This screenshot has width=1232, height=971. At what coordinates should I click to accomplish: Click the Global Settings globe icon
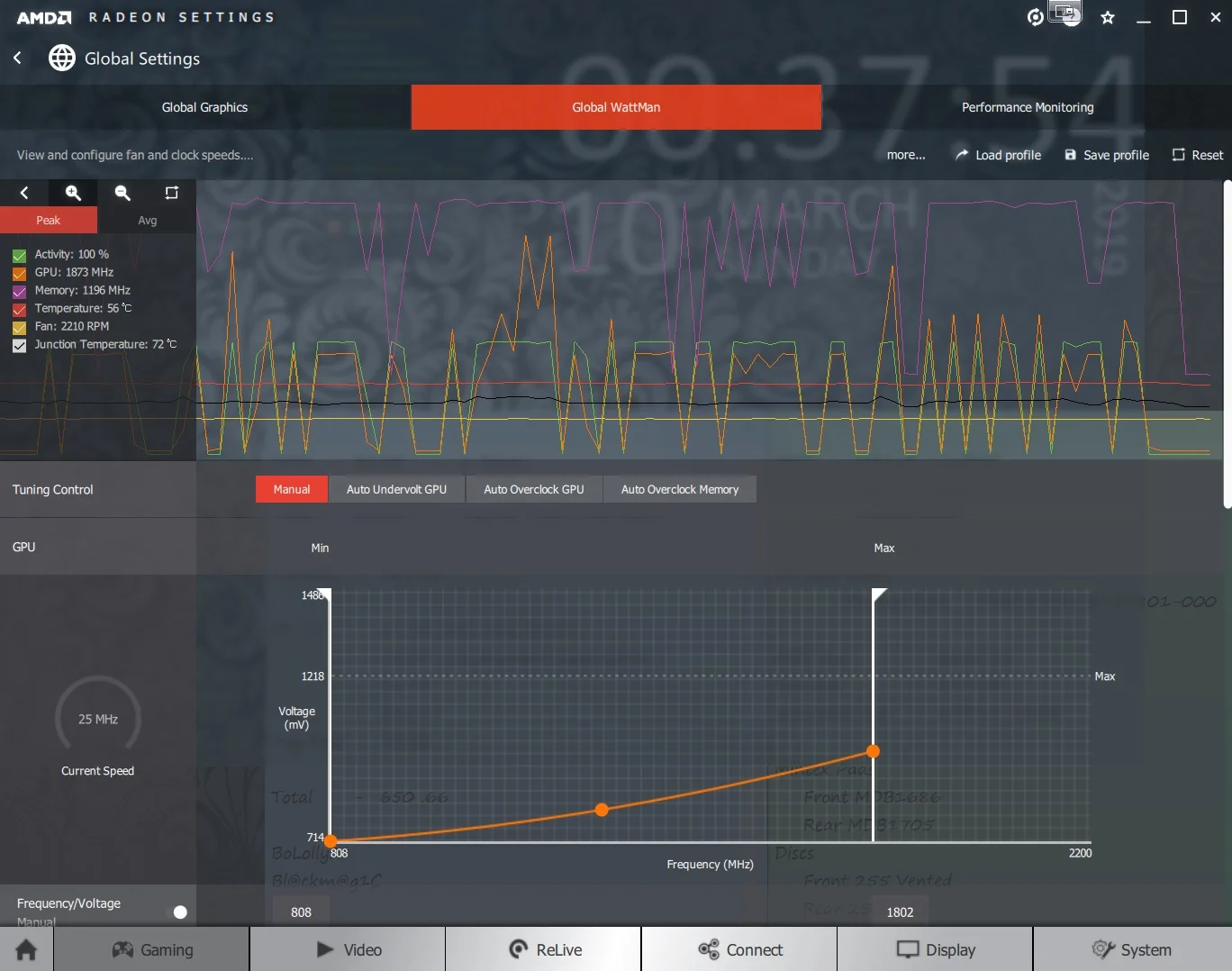click(x=62, y=59)
